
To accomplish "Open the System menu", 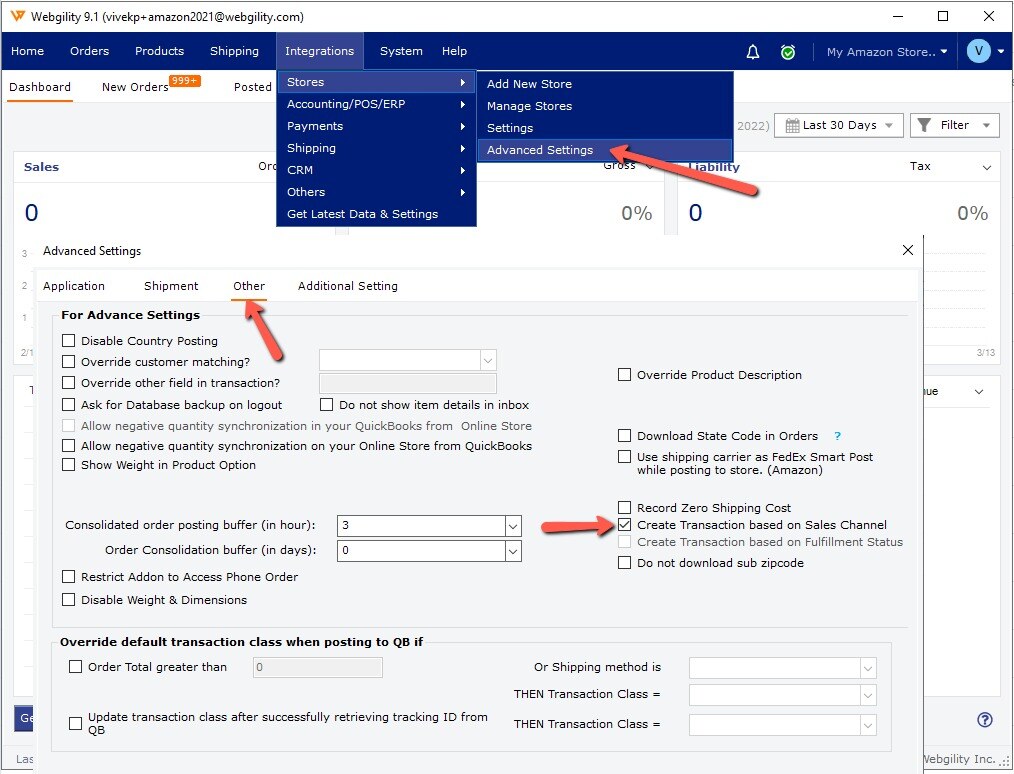I will (401, 51).
